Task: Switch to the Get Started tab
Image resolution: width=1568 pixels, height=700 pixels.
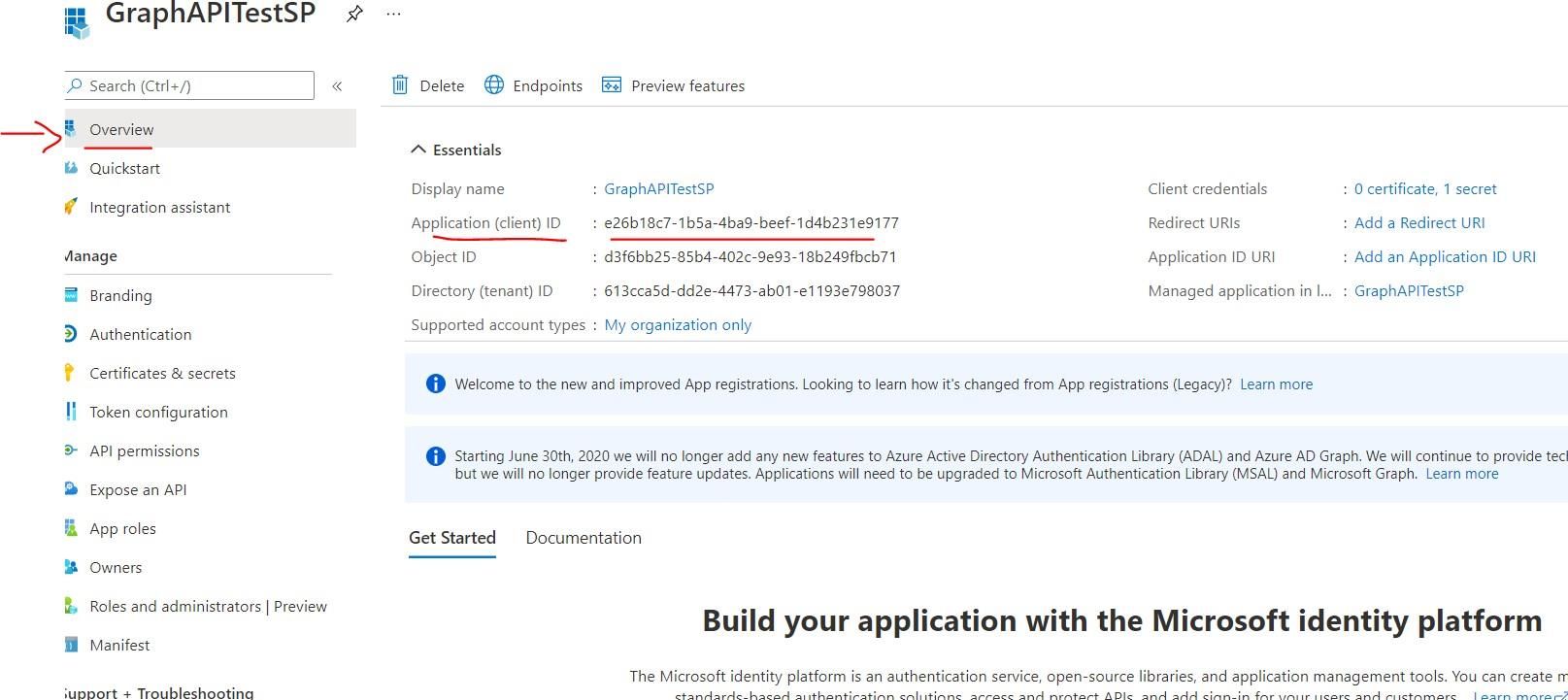Action: point(452,538)
